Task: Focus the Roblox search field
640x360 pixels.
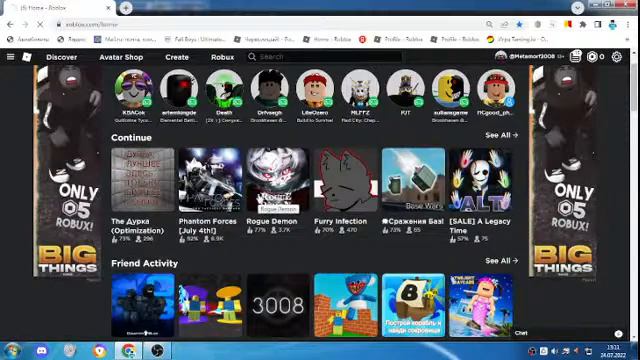Action: click(324, 57)
